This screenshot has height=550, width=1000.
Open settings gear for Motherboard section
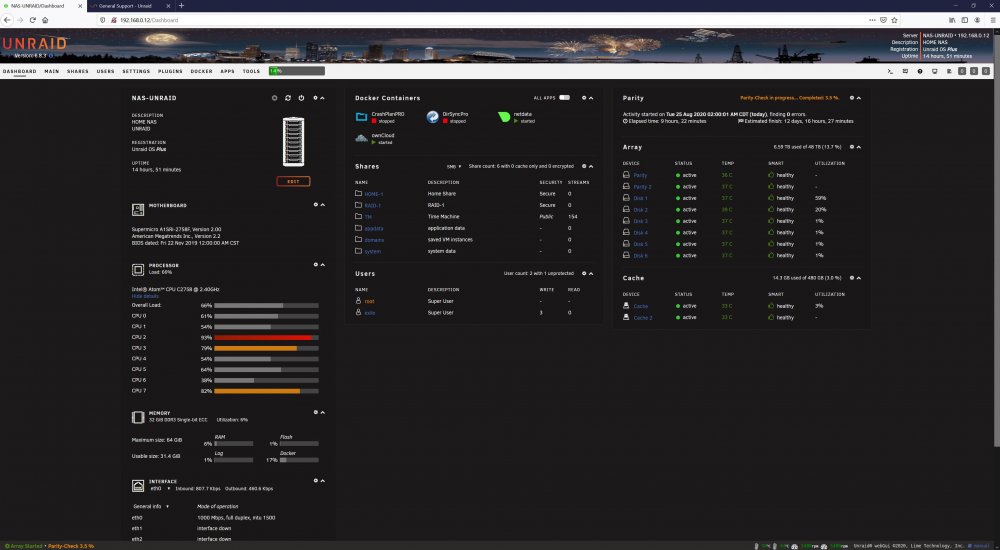(315, 205)
